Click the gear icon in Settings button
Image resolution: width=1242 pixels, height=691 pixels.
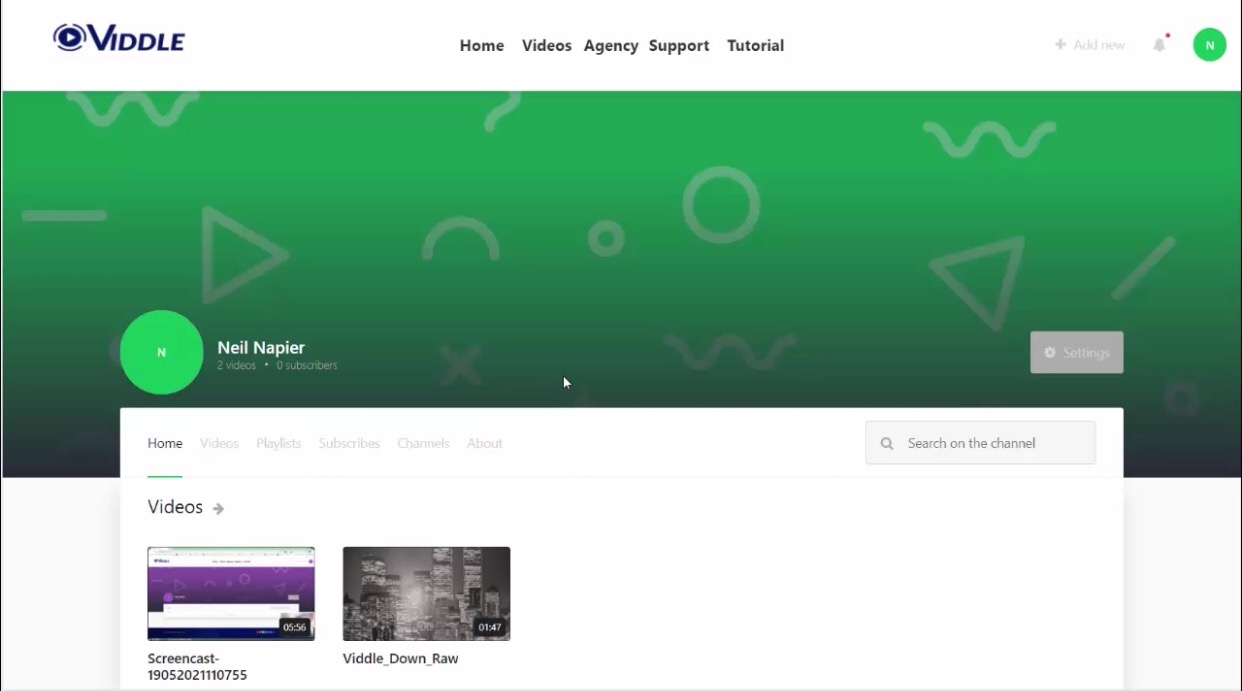click(x=1050, y=353)
